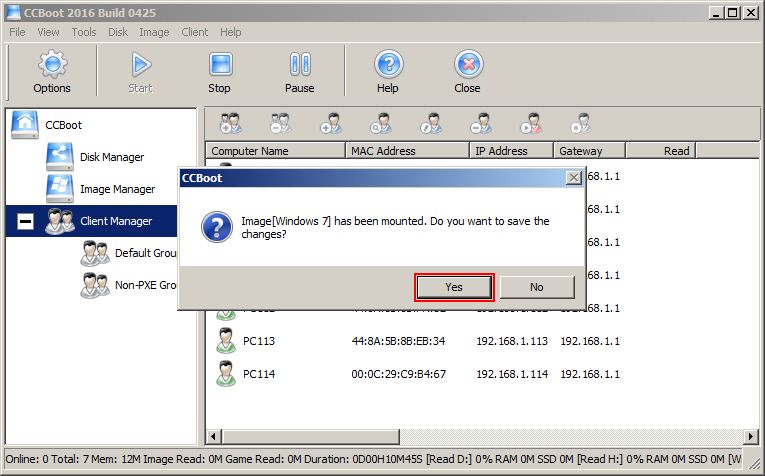
Task: Click the Stop toolbar icon
Action: pos(221,64)
